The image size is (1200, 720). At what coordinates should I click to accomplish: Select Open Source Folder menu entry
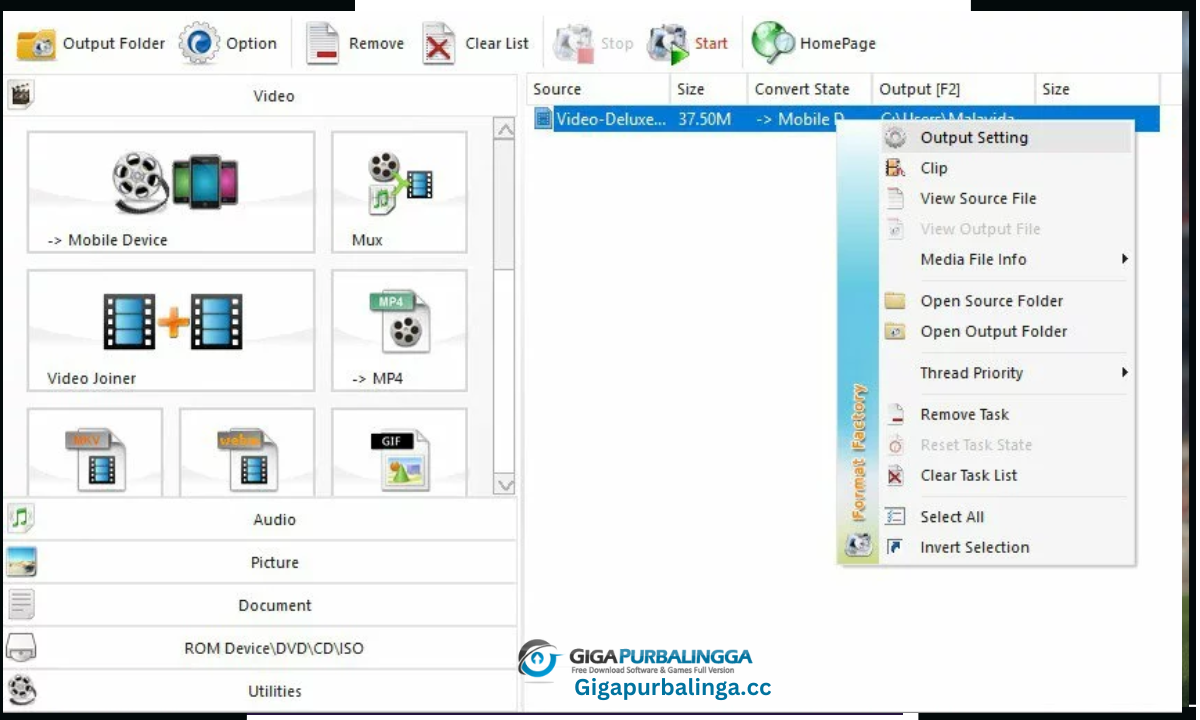click(1006, 301)
